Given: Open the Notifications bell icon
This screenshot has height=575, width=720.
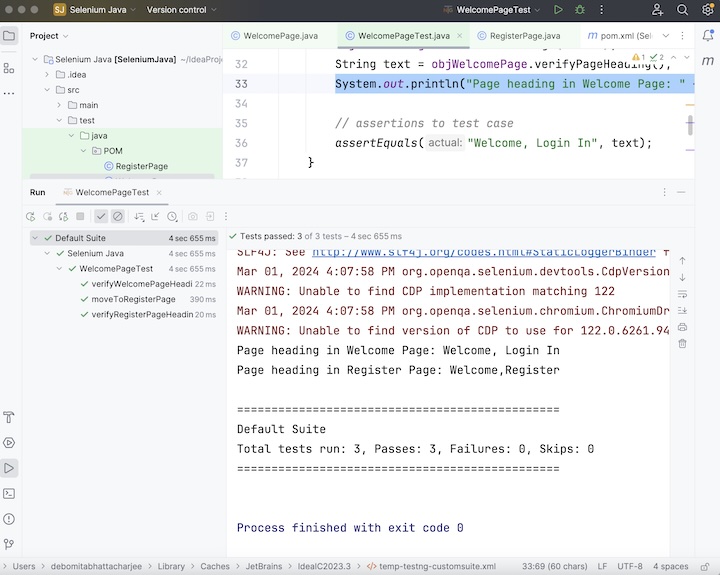Looking at the screenshot, I should click(708, 35).
